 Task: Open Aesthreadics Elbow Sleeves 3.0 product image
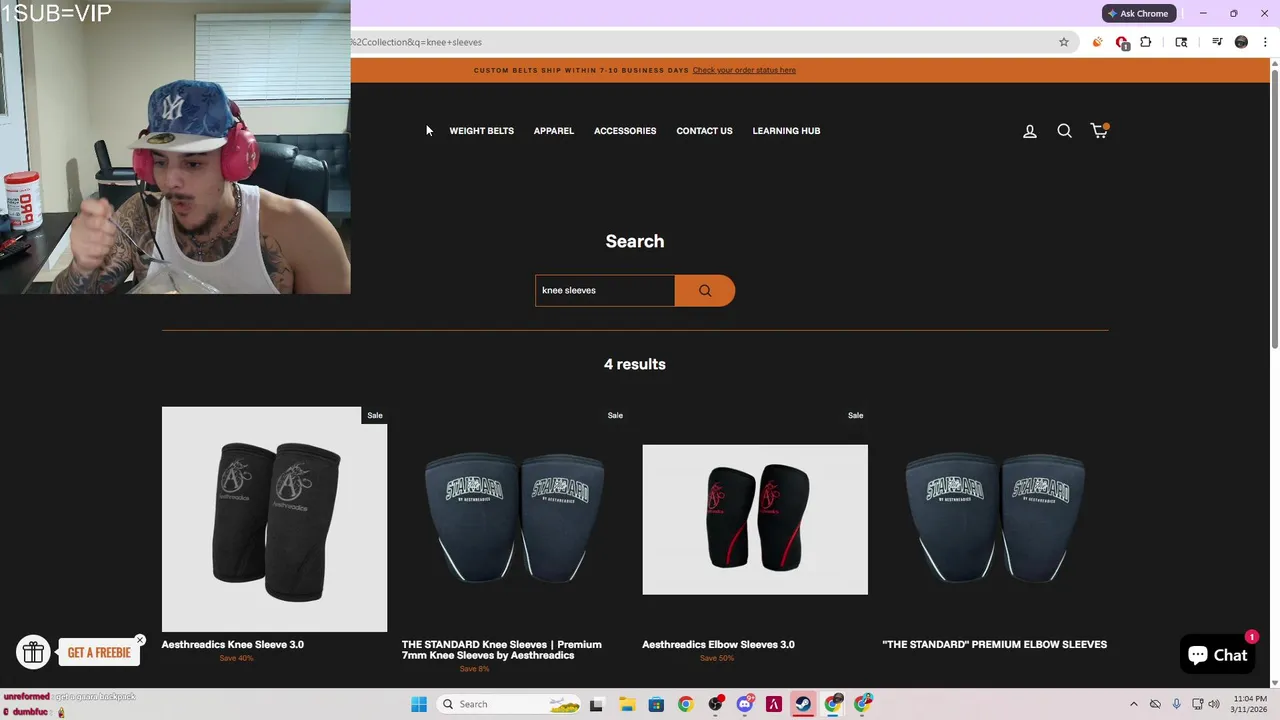click(x=755, y=519)
